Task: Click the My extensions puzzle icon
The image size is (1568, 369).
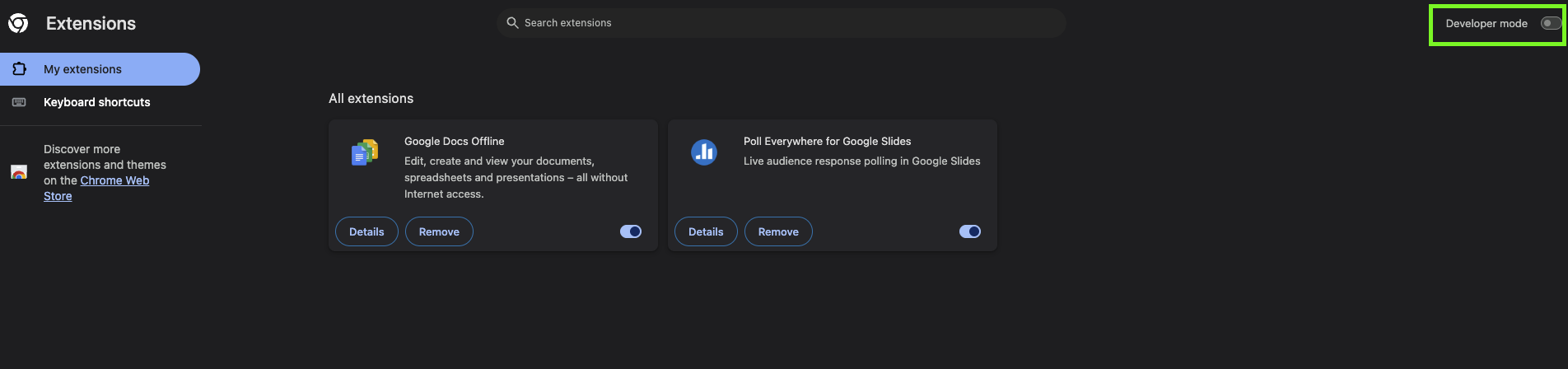Action: (20, 69)
